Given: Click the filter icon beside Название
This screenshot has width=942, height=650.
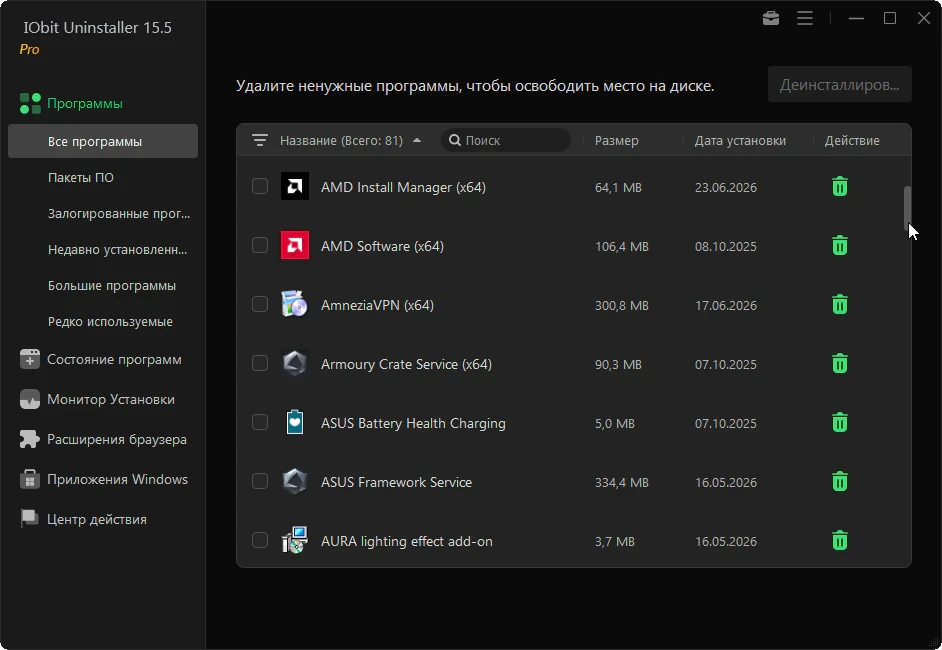Looking at the screenshot, I should pyautogui.click(x=260, y=140).
